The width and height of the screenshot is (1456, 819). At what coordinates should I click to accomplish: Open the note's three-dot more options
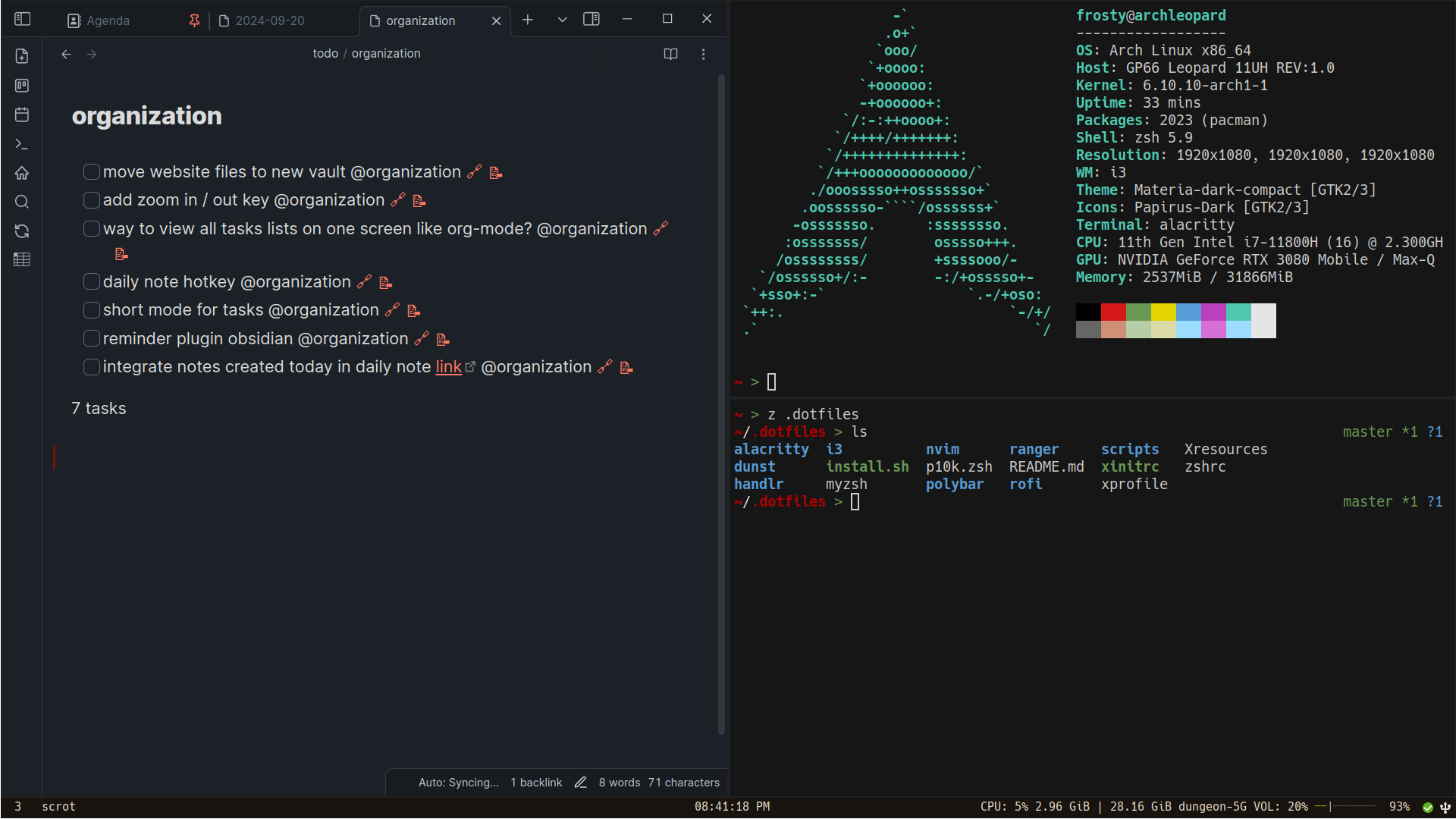[x=703, y=54]
